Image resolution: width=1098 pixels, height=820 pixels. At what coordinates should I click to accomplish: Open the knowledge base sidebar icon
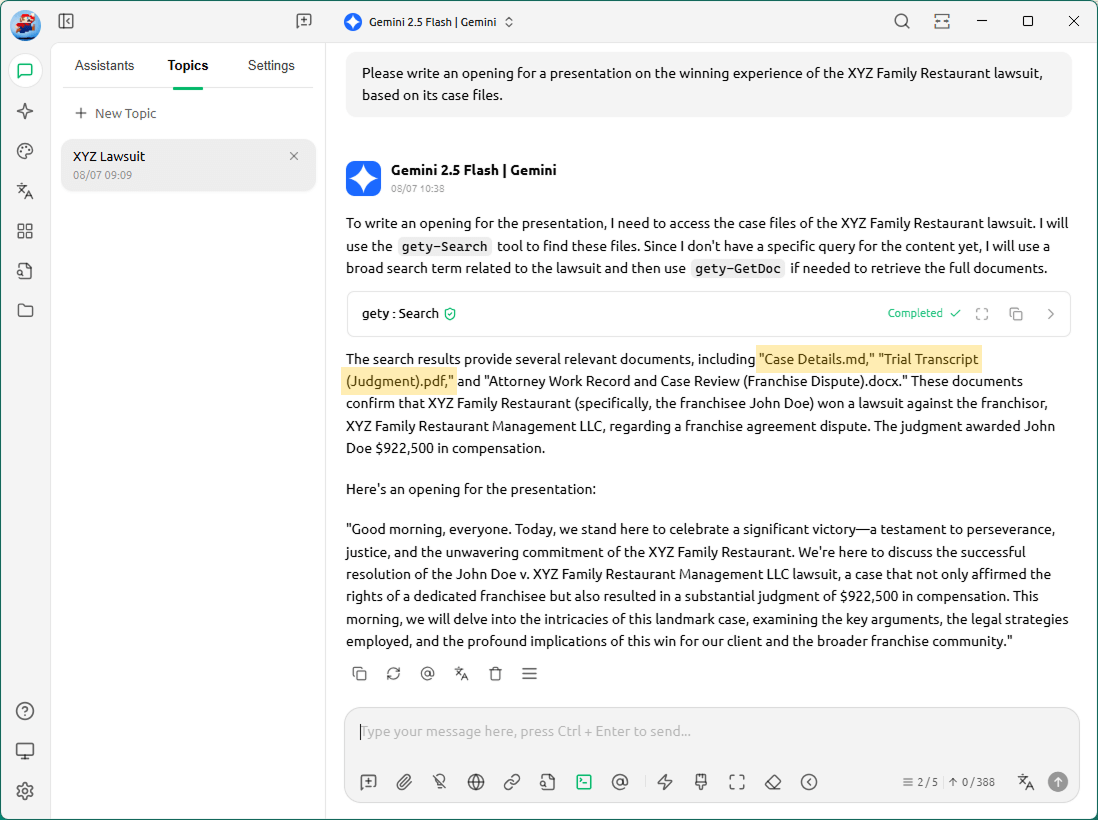click(25, 271)
